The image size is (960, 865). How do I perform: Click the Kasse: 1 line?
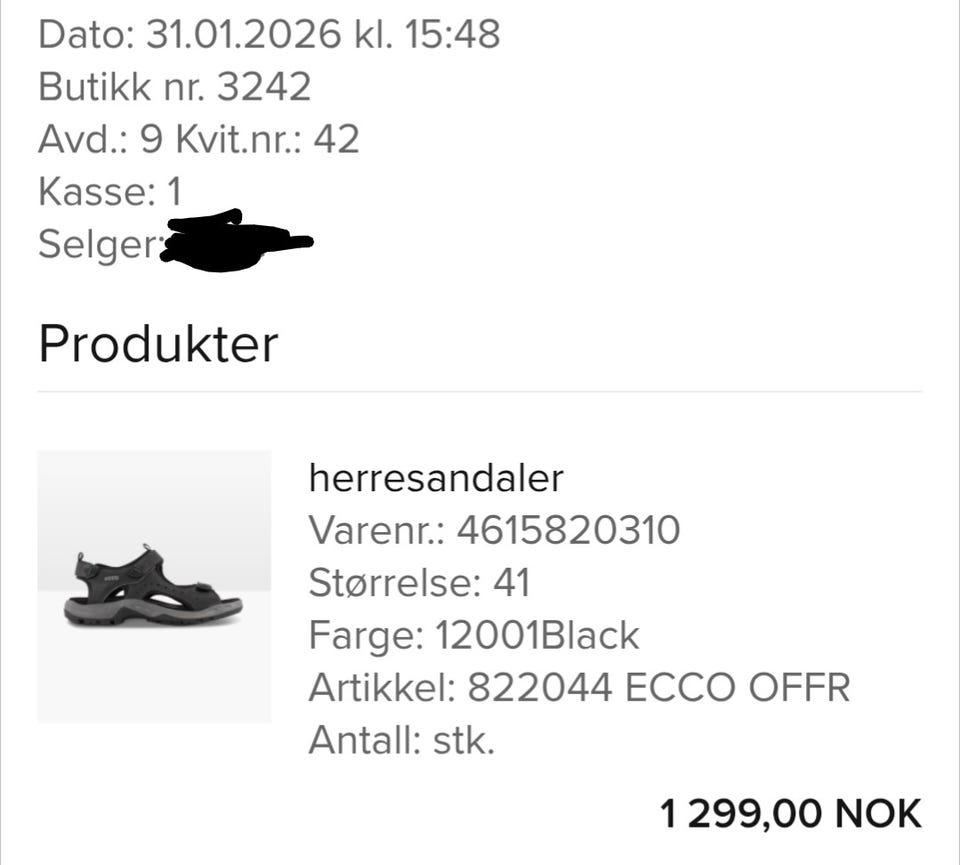pyautogui.click(x=110, y=192)
